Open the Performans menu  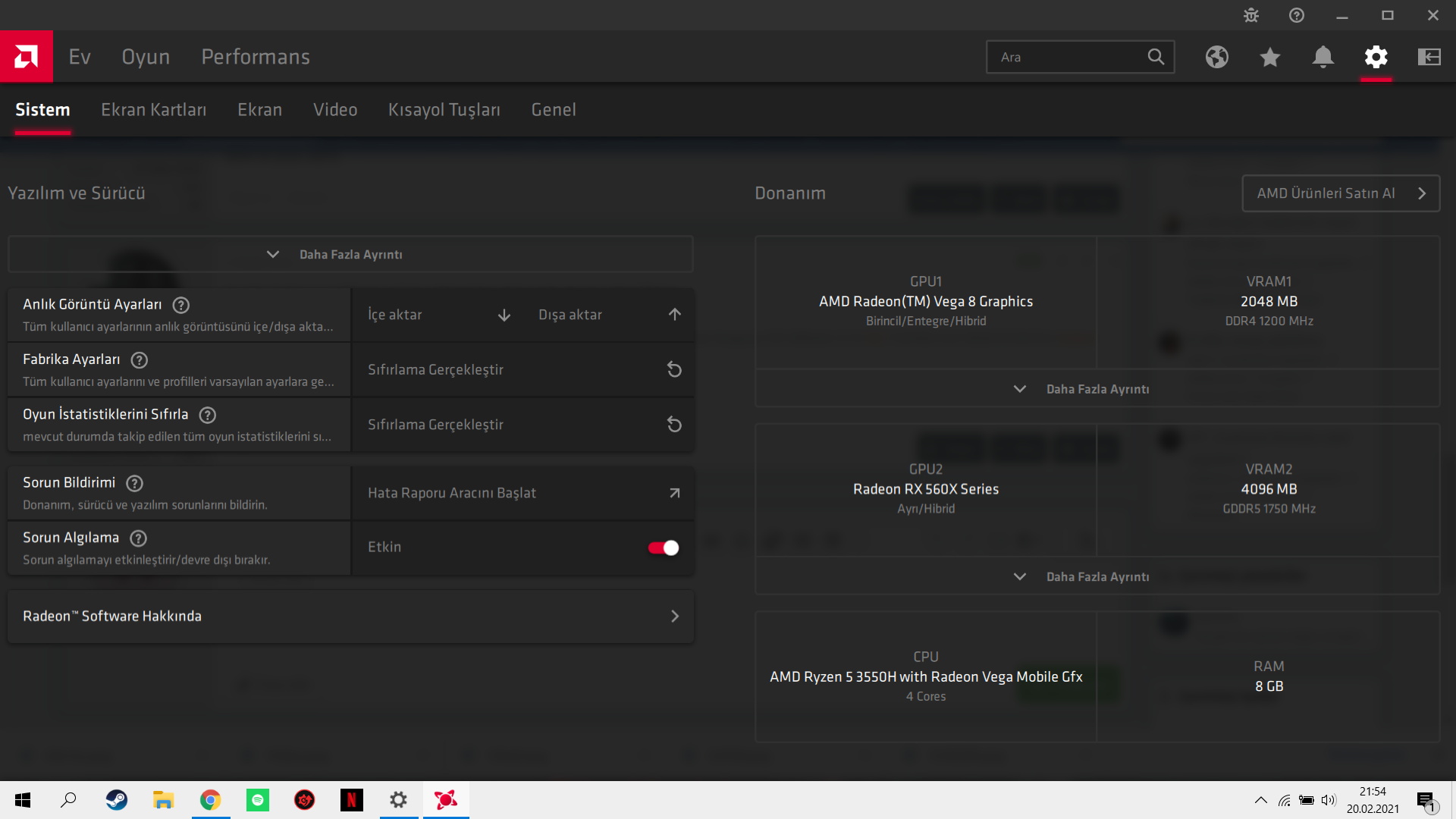point(256,57)
